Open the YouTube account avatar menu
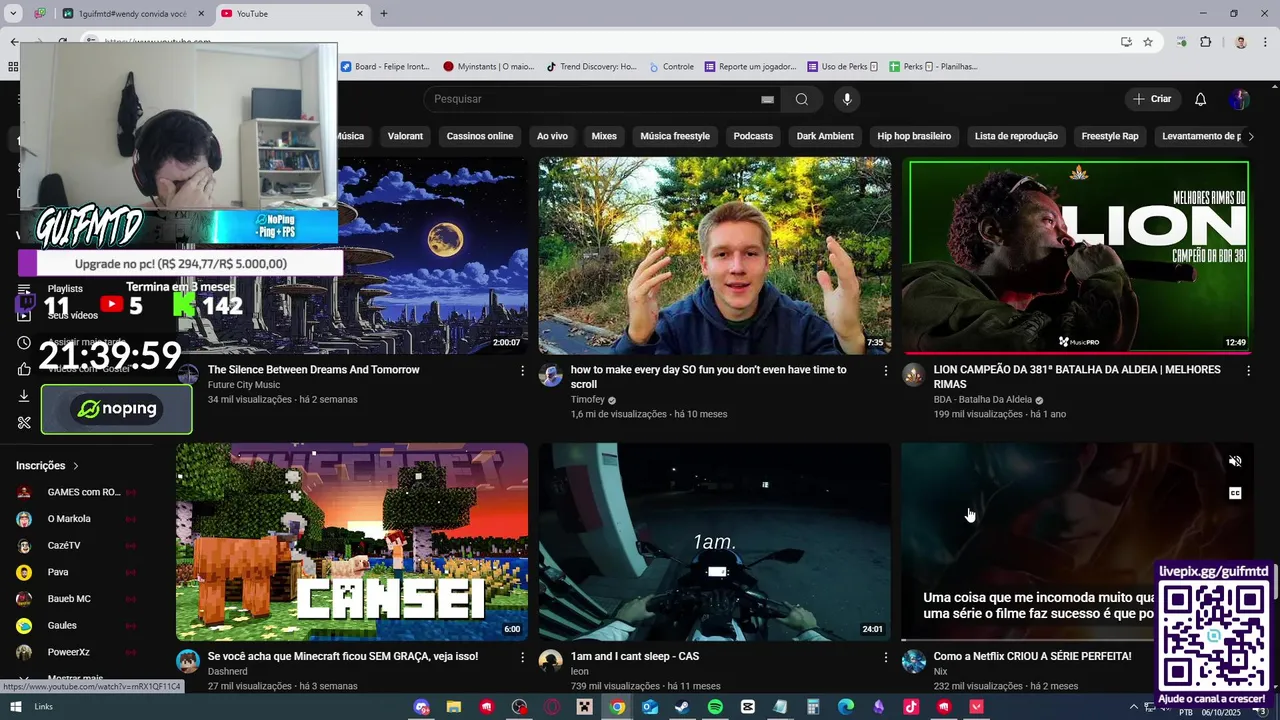 pos(1240,99)
